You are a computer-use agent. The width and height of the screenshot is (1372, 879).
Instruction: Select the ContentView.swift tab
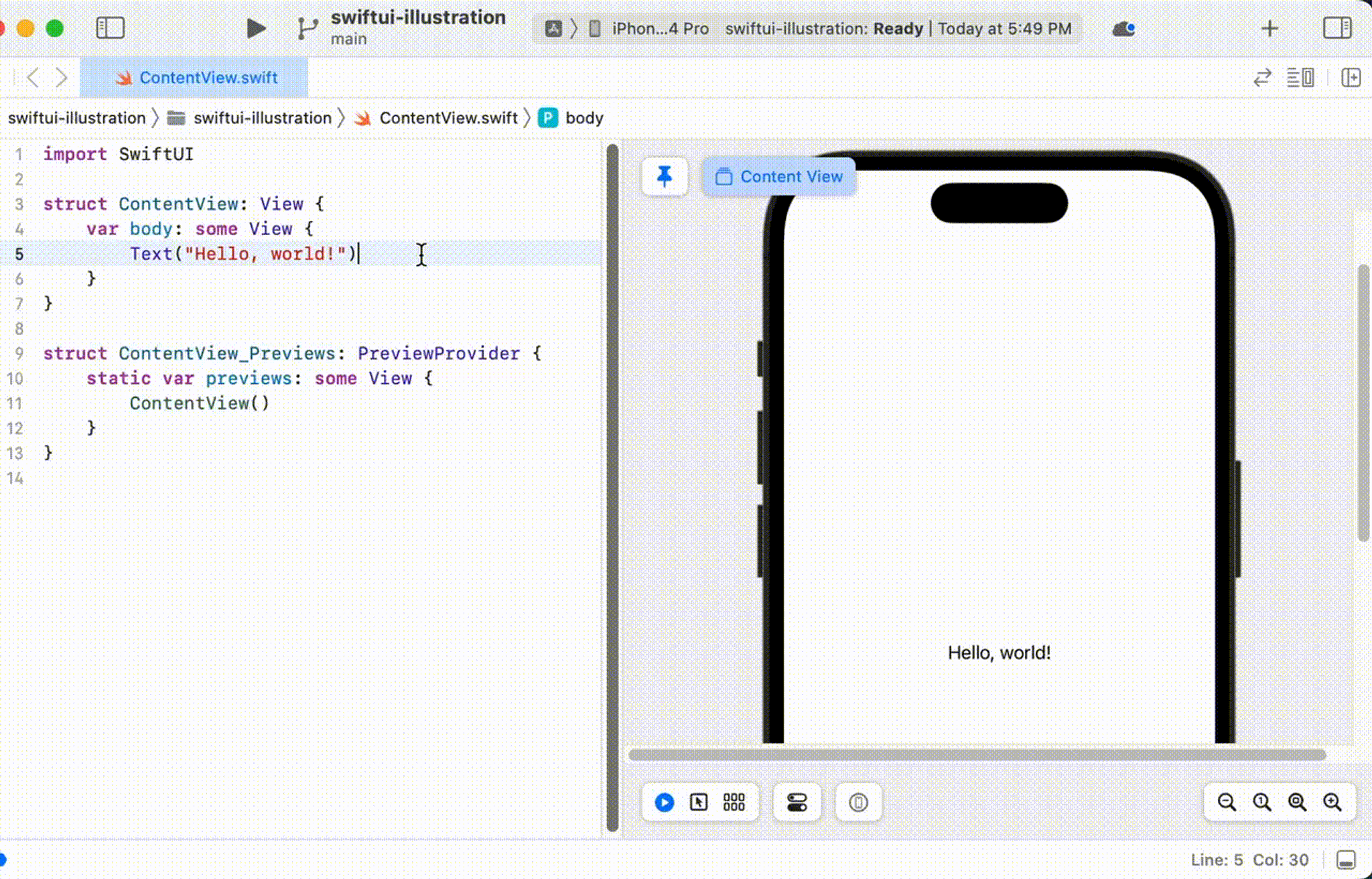click(194, 78)
